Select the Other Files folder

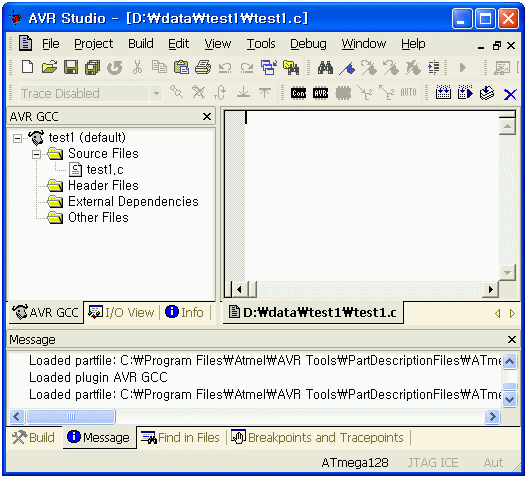pos(98,217)
